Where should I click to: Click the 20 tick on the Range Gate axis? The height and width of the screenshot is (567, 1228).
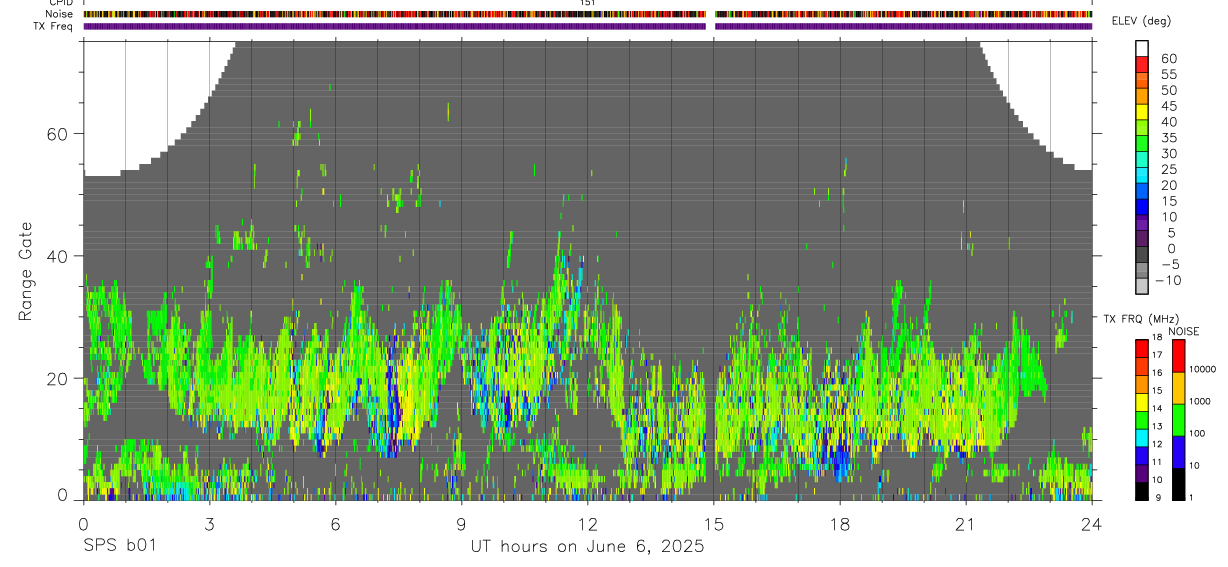point(55,378)
